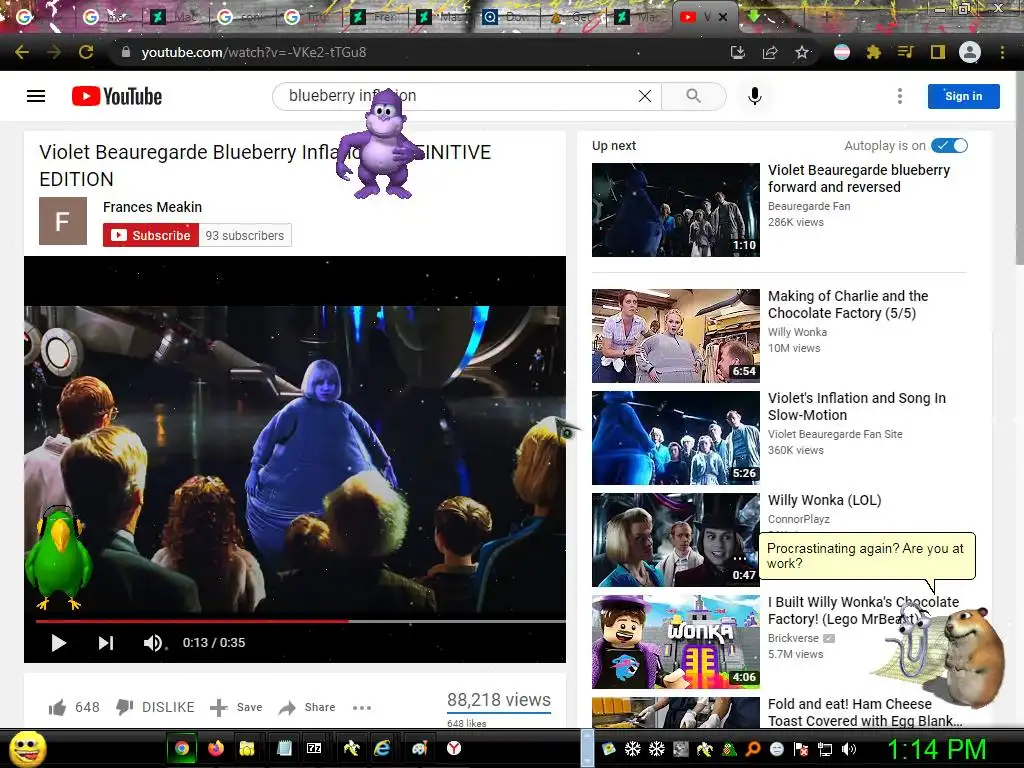Install app icon in address bar
1024x768 pixels.
[738, 52]
